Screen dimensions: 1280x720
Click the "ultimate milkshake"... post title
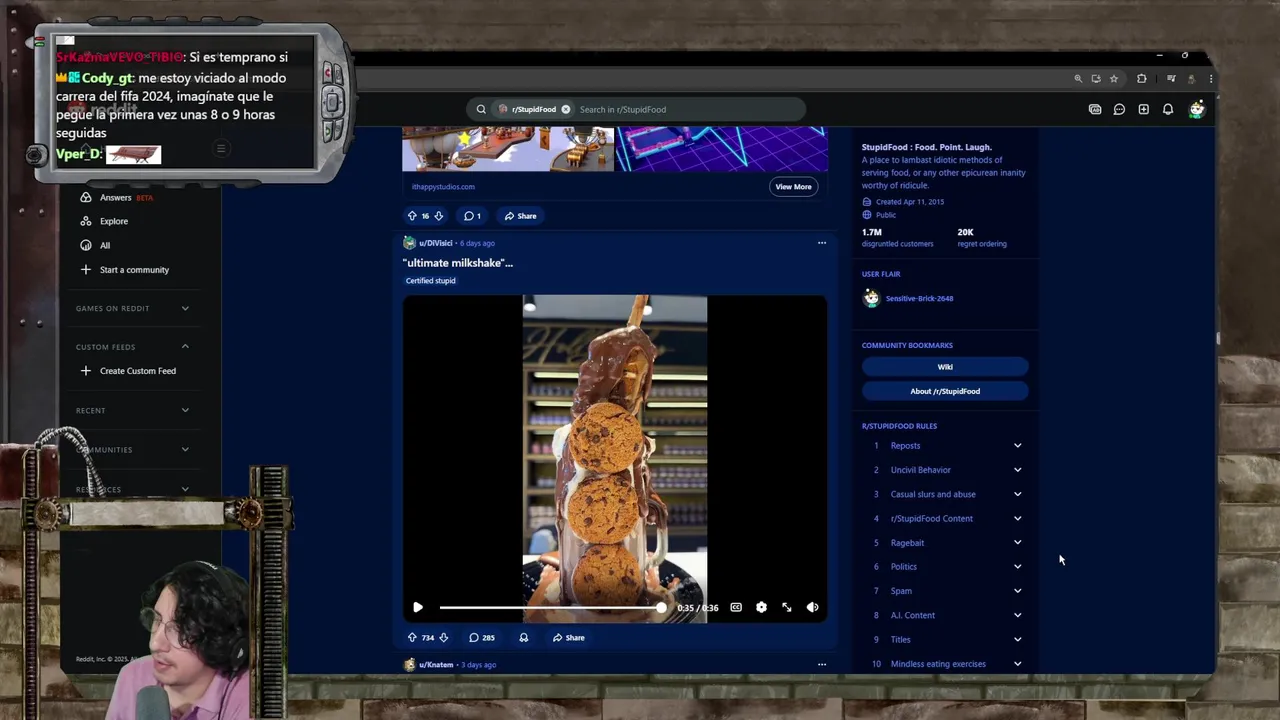(458, 263)
